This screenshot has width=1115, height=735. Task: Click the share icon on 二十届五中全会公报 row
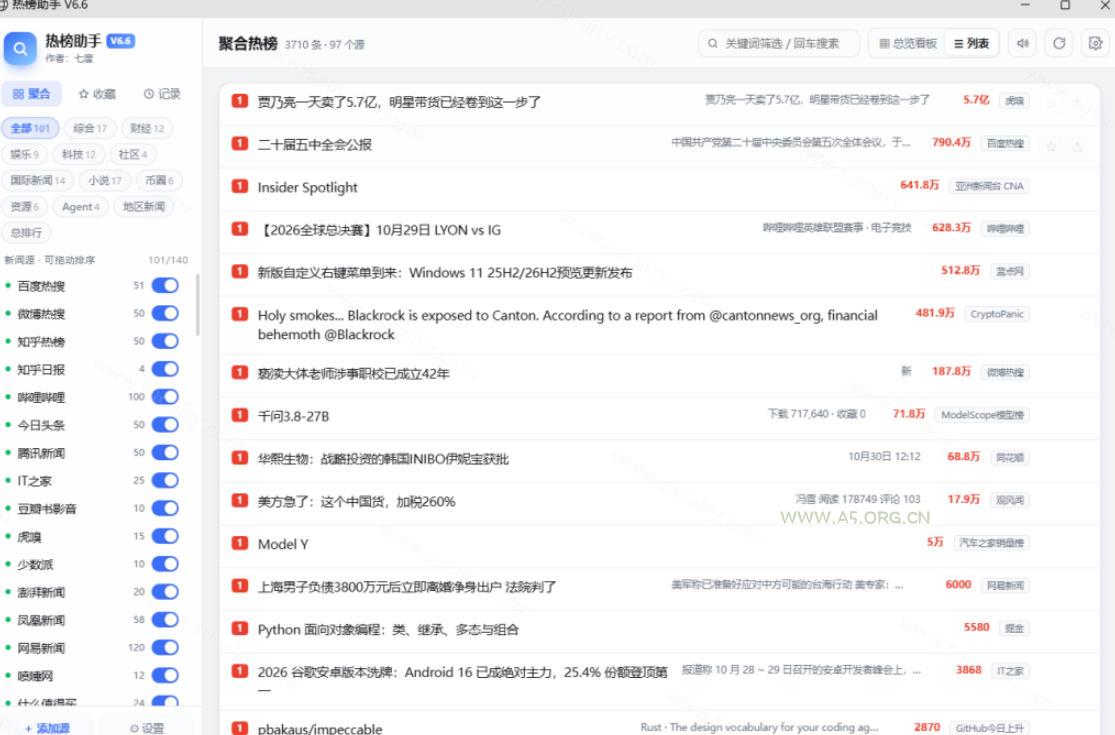[1077, 146]
